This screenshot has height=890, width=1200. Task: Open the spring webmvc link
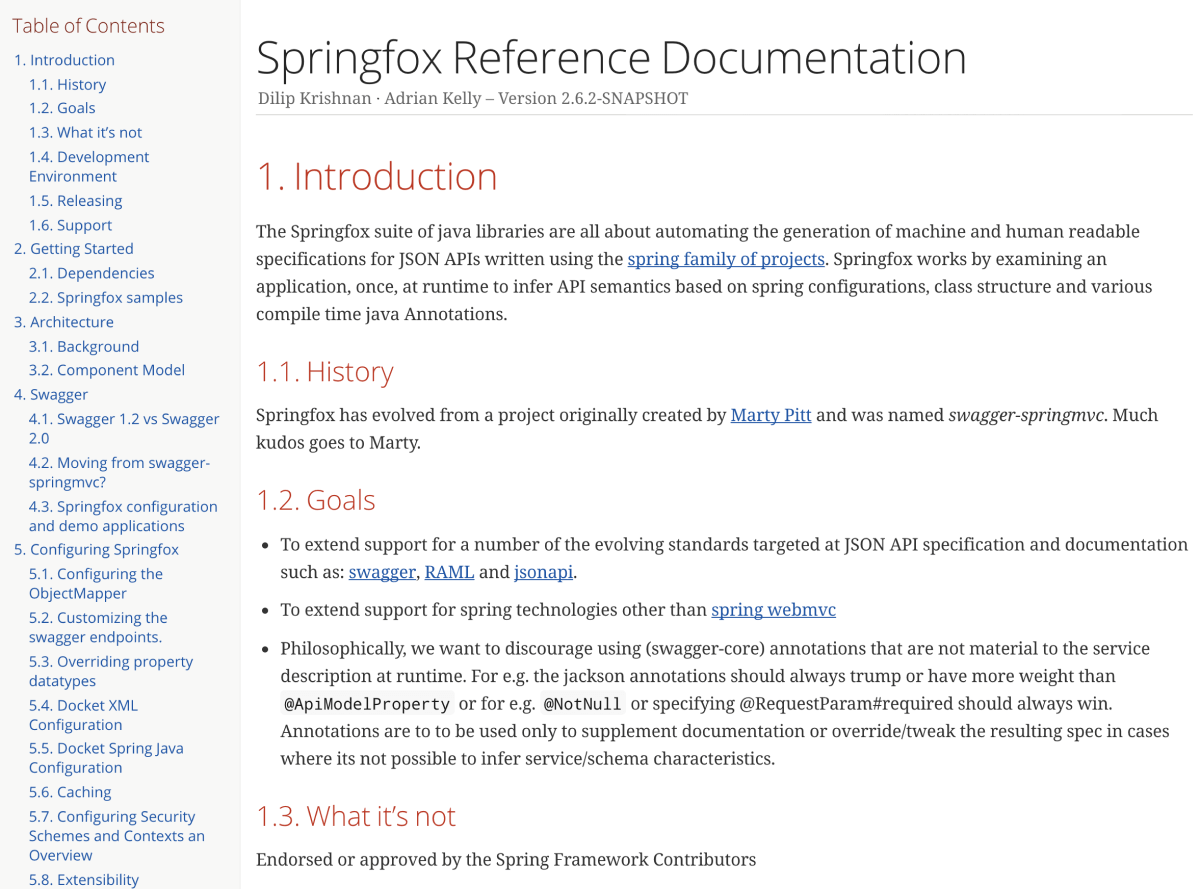(x=773, y=610)
